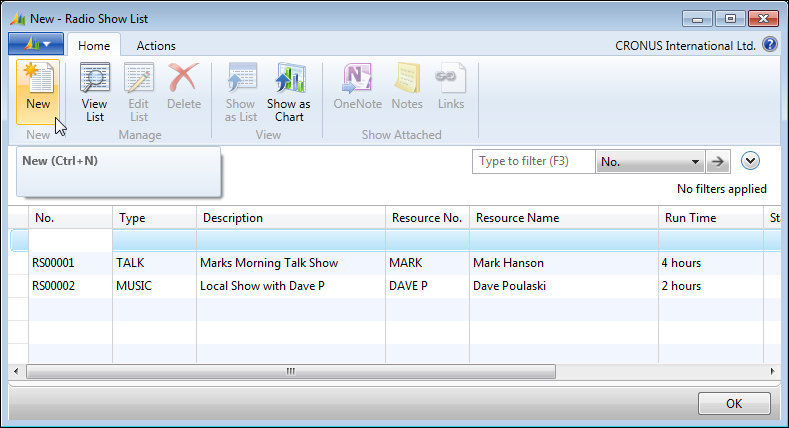Open the blue Help question mark icon
This screenshot has width=789, height=428.
tap(769, 45)
